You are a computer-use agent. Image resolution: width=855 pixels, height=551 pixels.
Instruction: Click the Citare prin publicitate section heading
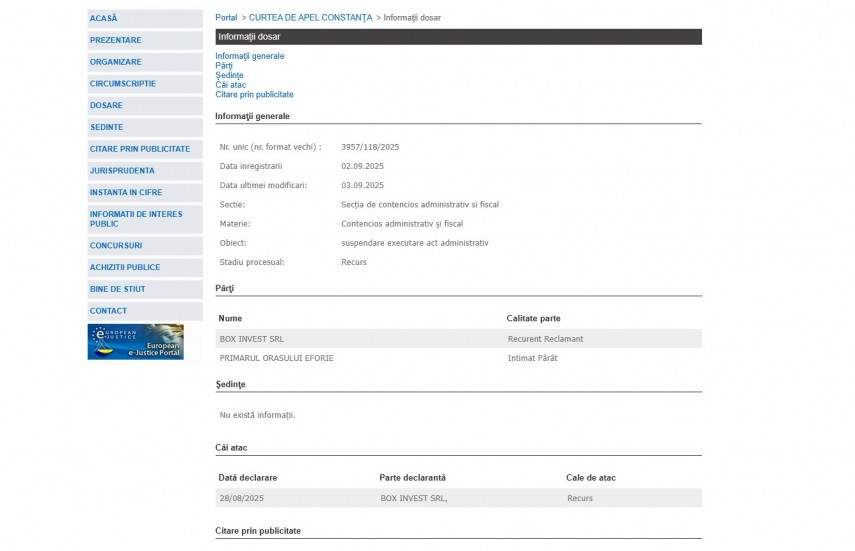258,531
